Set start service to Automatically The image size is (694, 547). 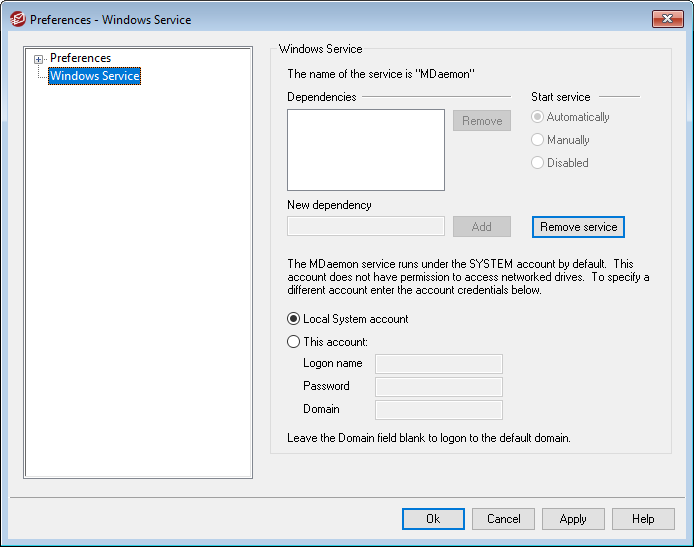pos(538,117)
